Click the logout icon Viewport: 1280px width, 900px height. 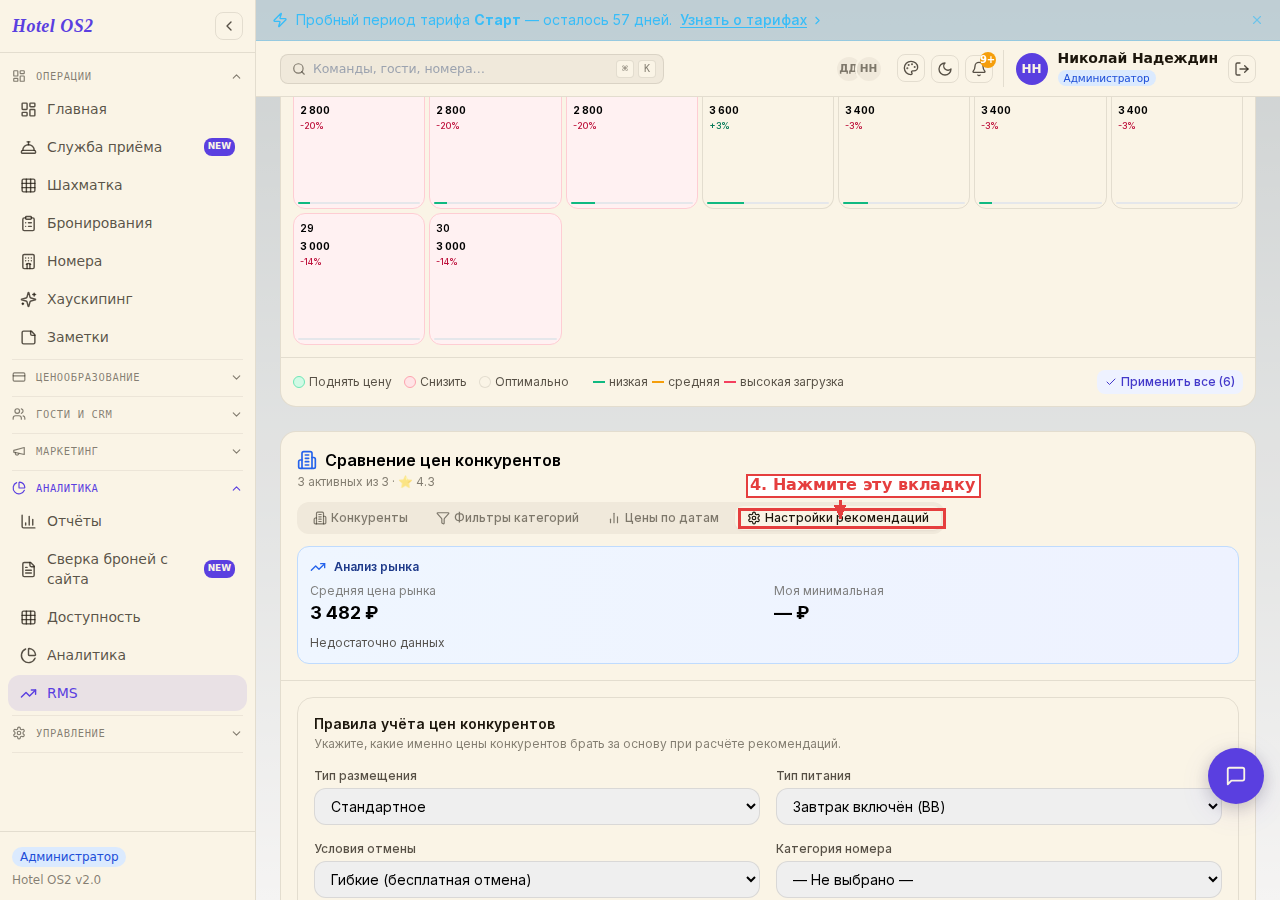tap(1242, 68)
